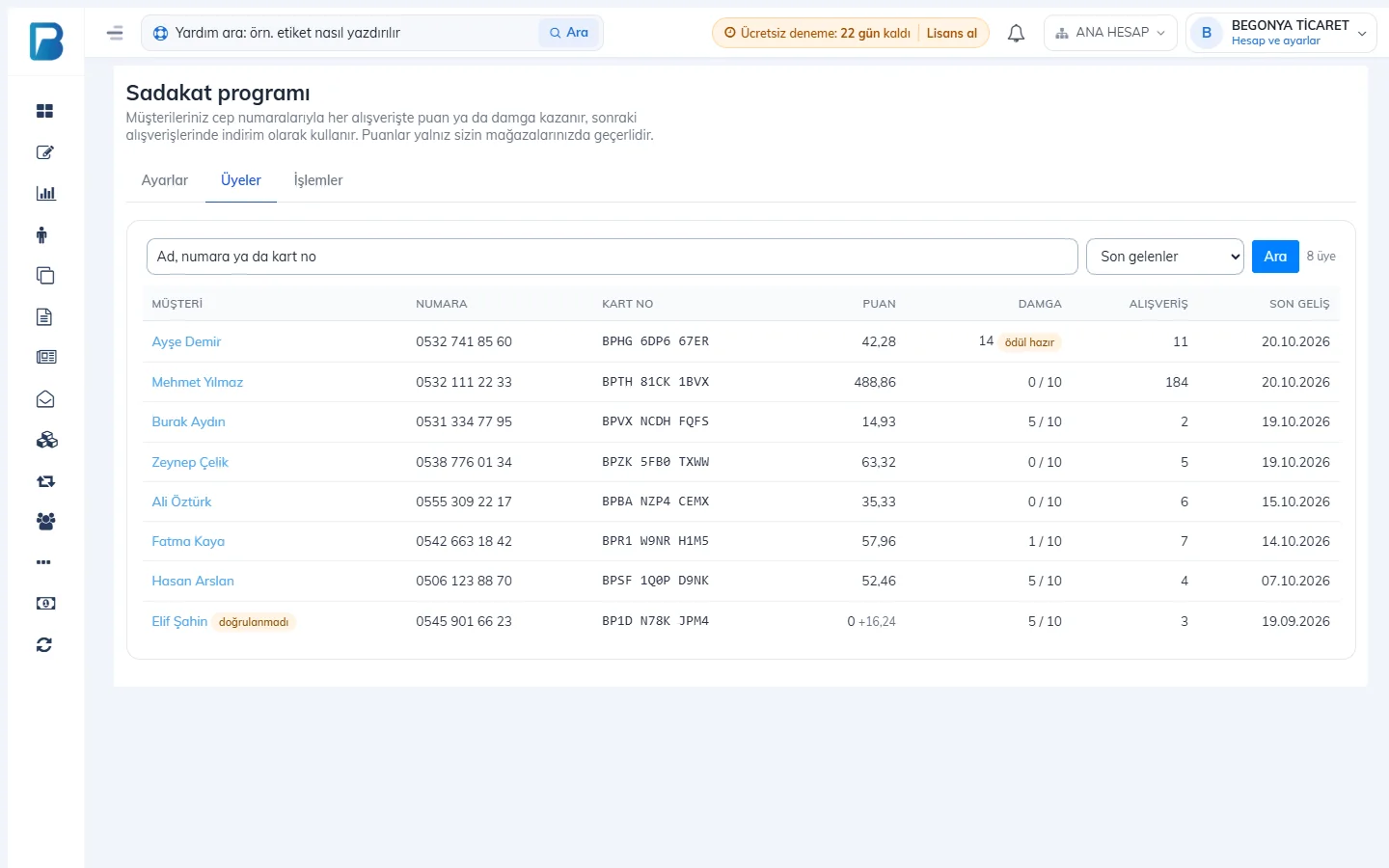Click the B logo at top left
This screenshot has height=868, width=1389.
(x=45, y=41)
